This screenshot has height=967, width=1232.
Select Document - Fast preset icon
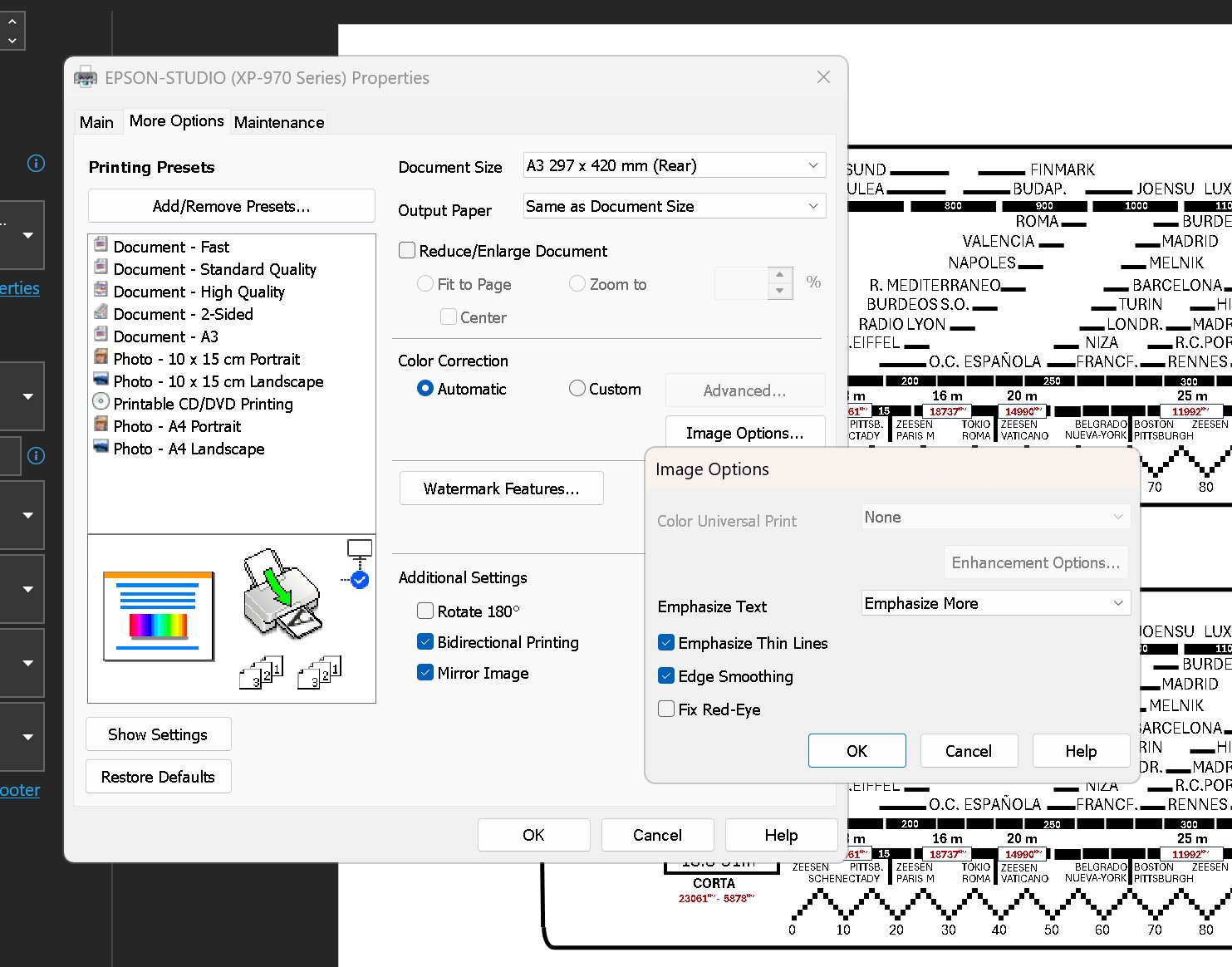101,245
